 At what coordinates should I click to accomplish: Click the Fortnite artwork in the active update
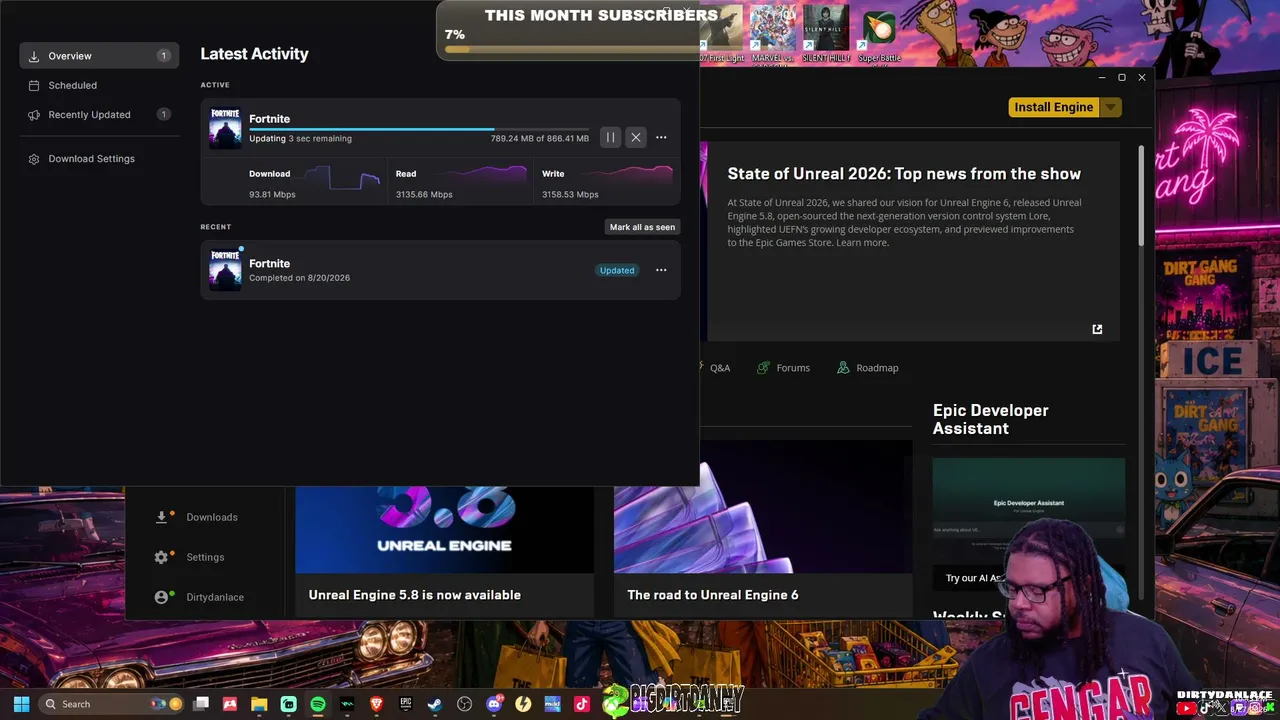pos(225,129)
